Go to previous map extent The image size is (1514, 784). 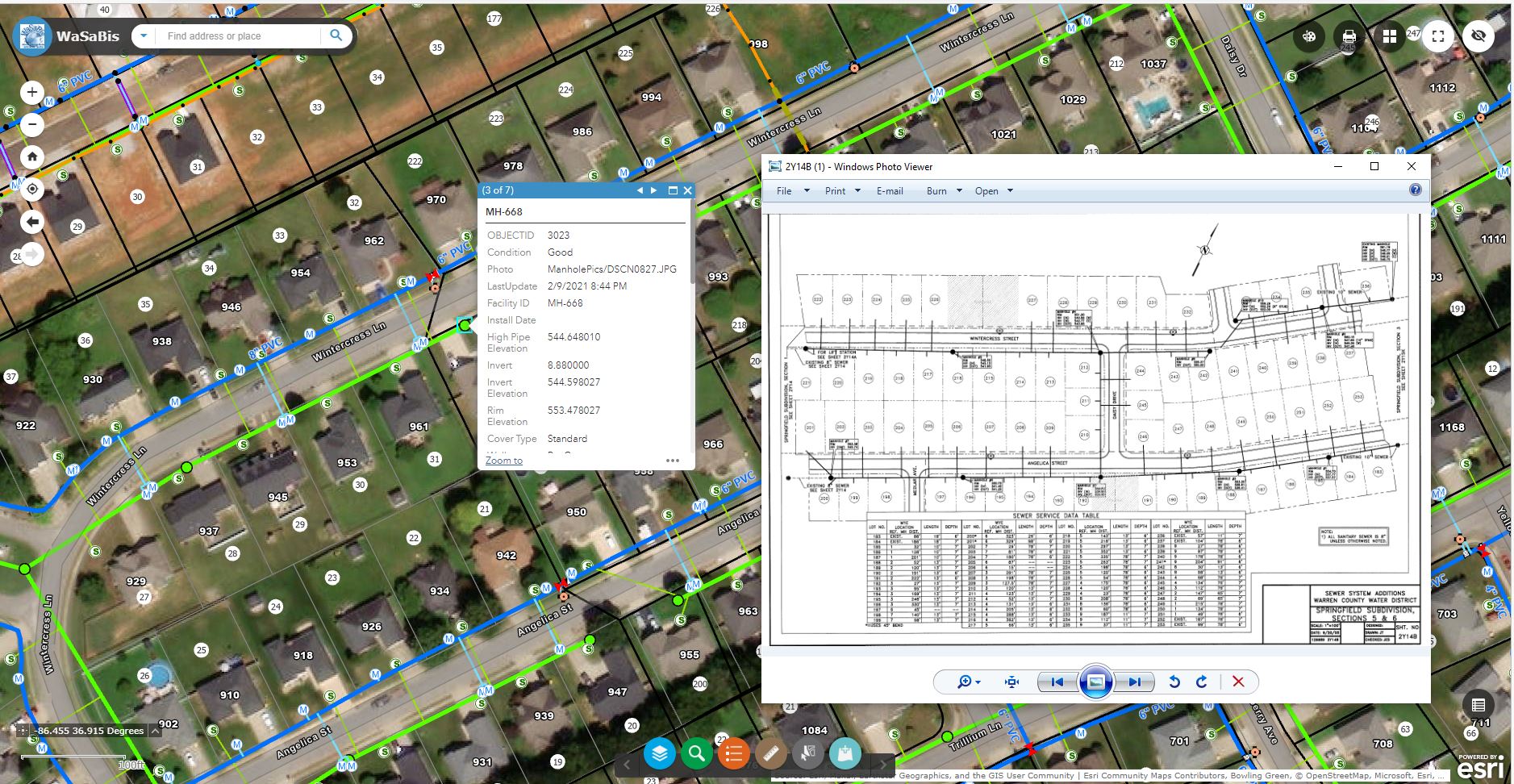pyautogui.click(x=32, y=222)
